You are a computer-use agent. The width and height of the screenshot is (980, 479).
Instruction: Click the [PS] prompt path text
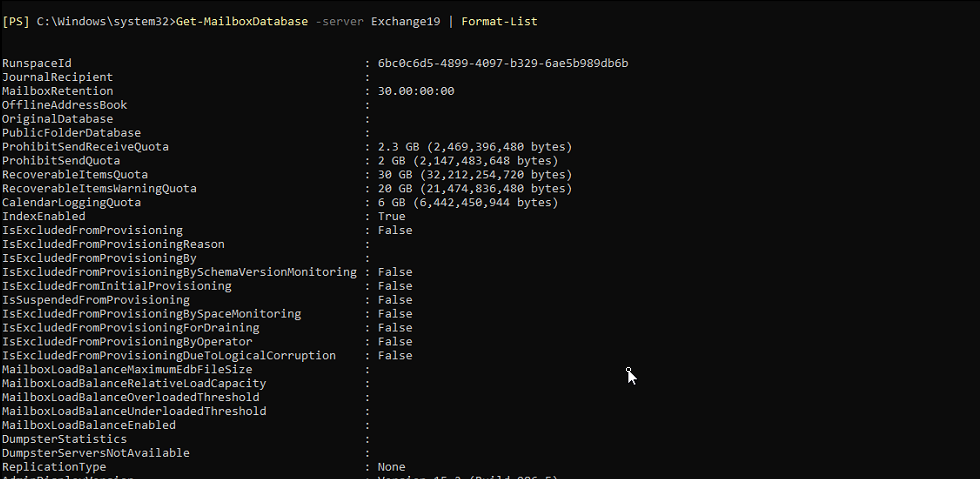click(87, 21)
